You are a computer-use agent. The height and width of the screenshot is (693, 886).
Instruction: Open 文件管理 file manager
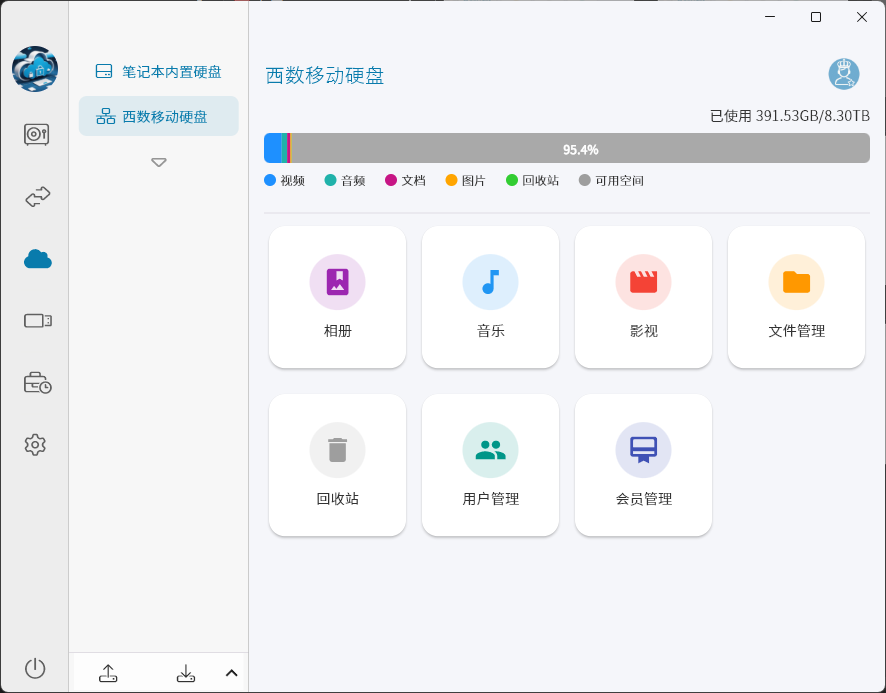pyautogui.click(x=796, y=297)
